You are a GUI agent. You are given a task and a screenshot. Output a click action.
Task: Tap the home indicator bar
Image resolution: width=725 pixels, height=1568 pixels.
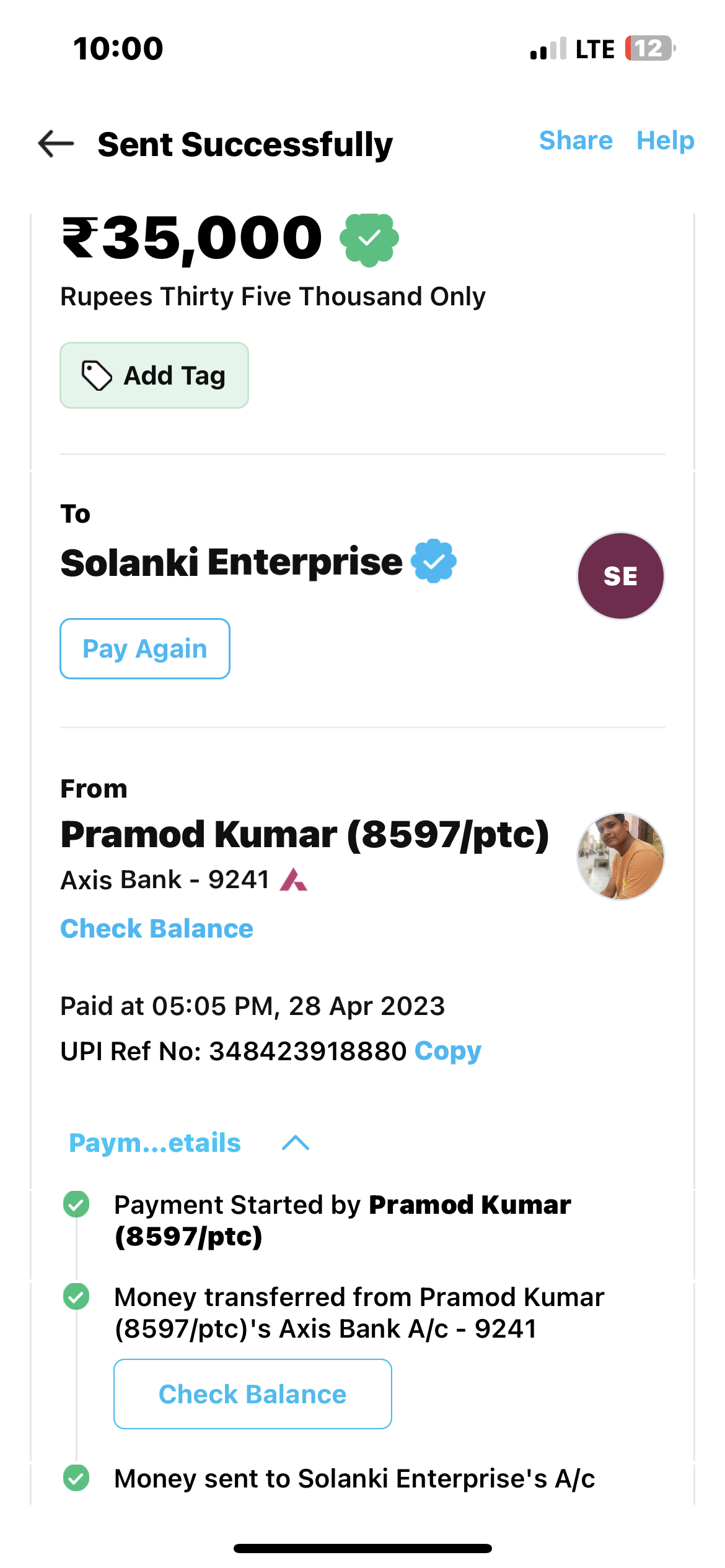tap(362, 1548)
